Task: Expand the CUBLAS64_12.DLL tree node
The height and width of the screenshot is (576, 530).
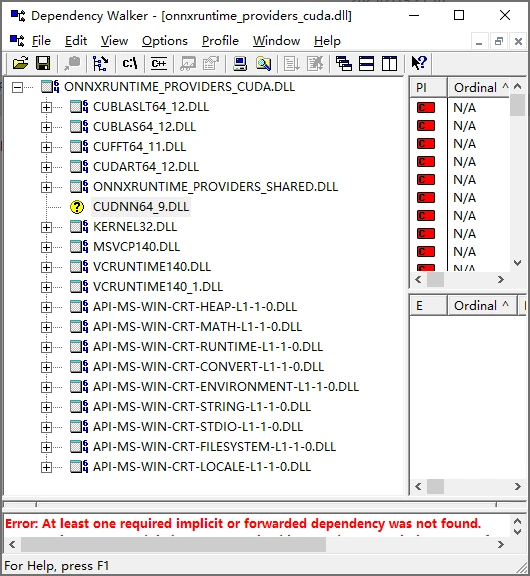Action: [46, 127]
